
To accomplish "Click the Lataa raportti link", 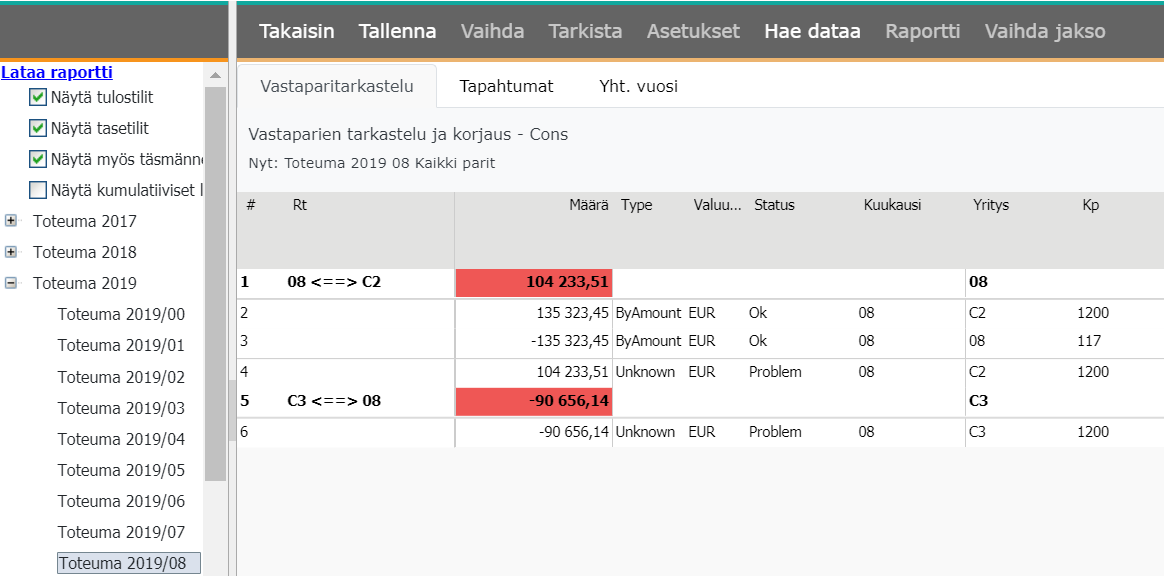I will click(56, 72).
